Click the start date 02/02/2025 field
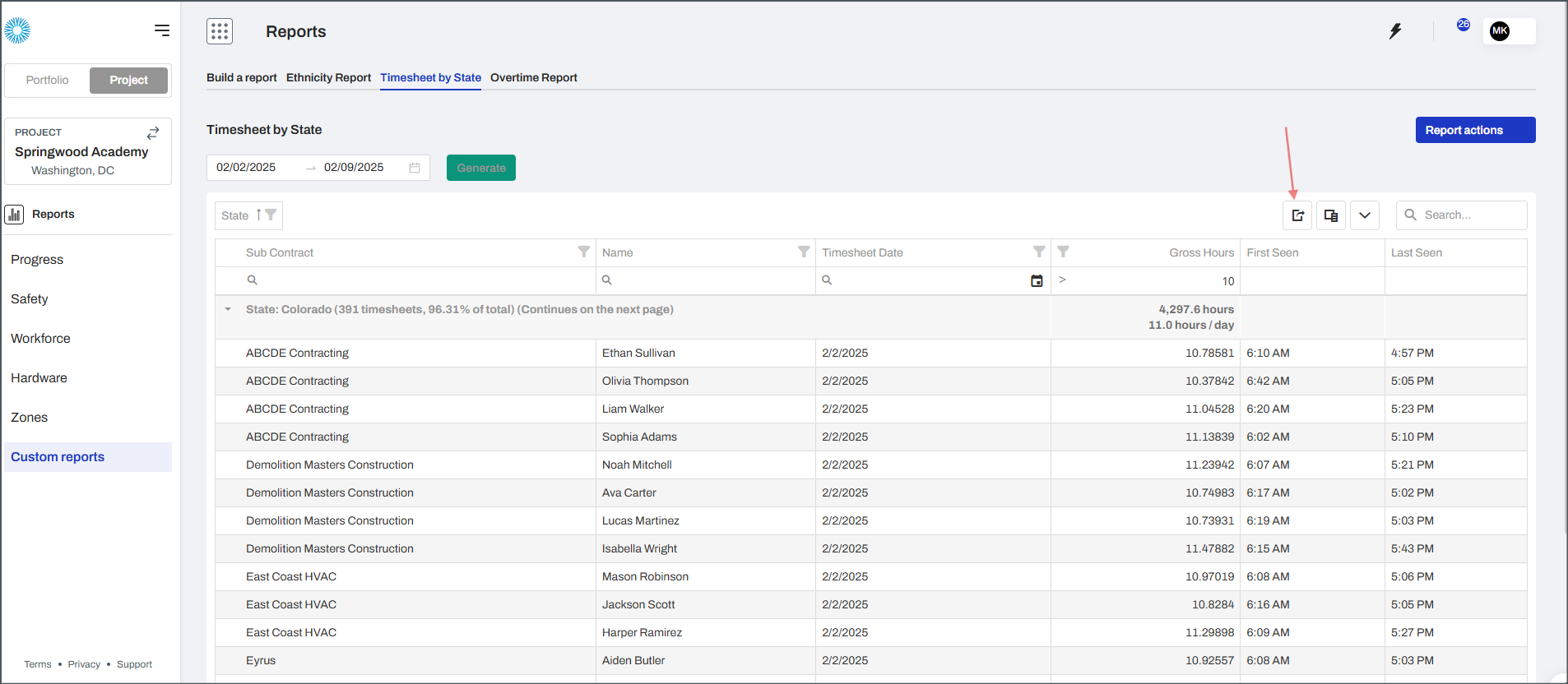The width and height of the screenshot is (1568, 684). click(246, 167)
